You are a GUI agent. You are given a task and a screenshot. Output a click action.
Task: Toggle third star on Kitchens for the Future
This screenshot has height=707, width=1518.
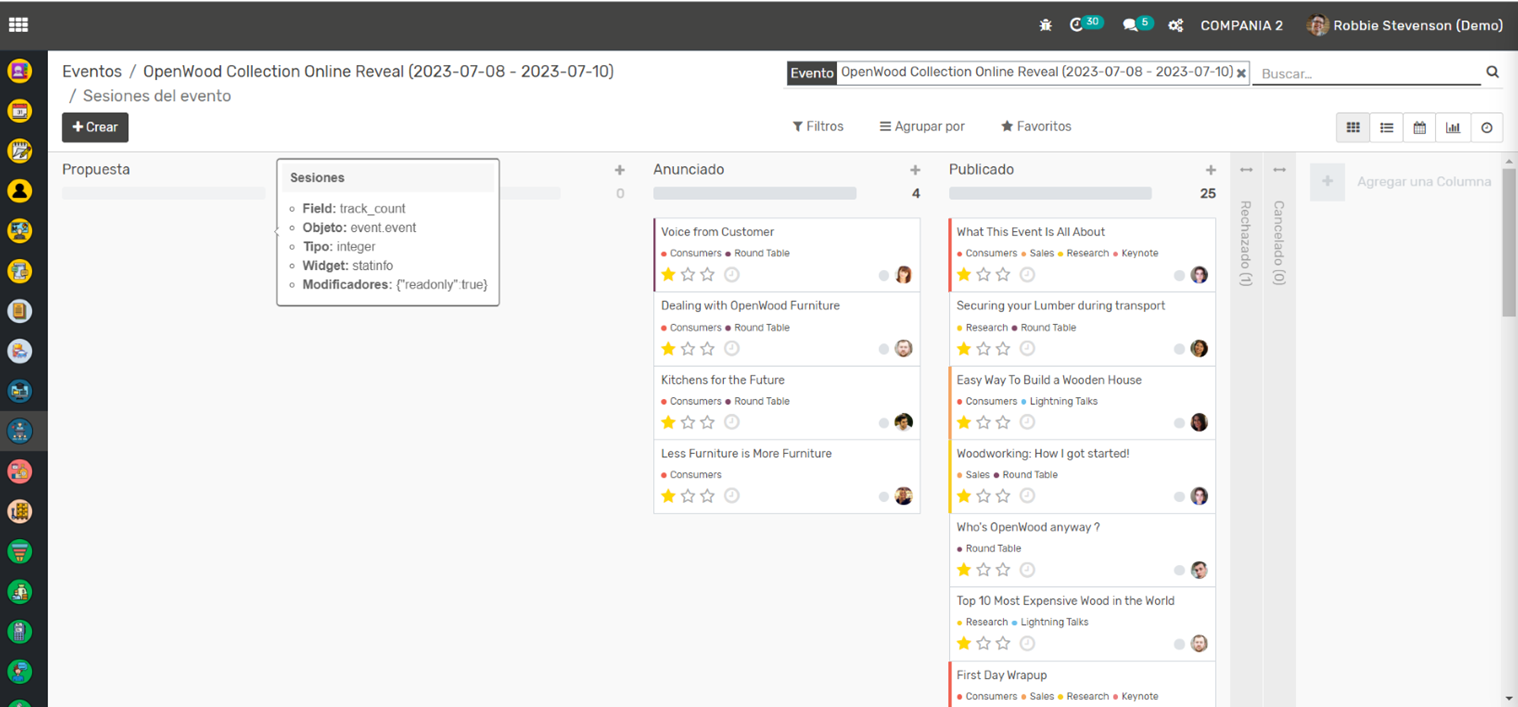click(708, 422)
